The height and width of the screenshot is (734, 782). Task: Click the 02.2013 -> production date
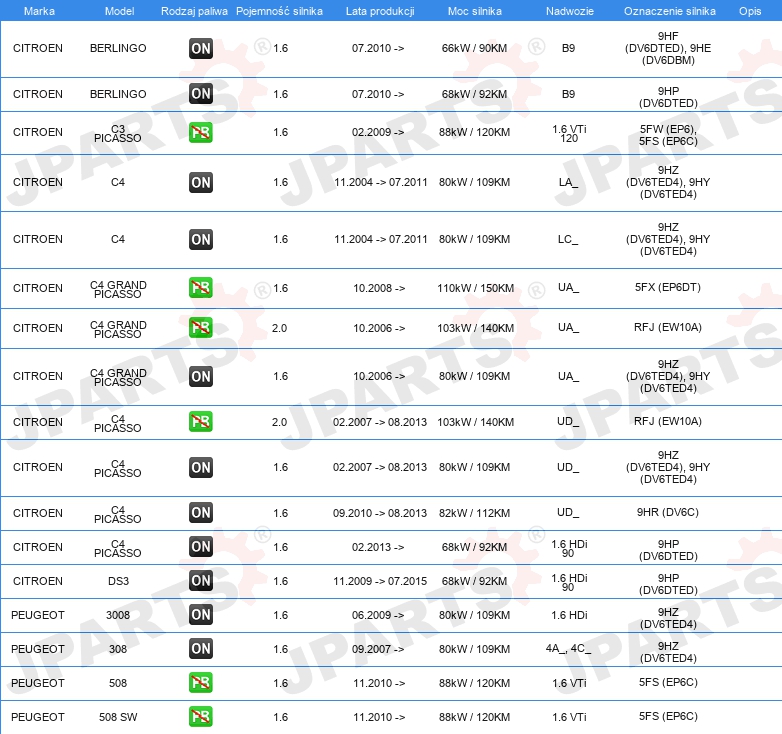click(378, 547)
